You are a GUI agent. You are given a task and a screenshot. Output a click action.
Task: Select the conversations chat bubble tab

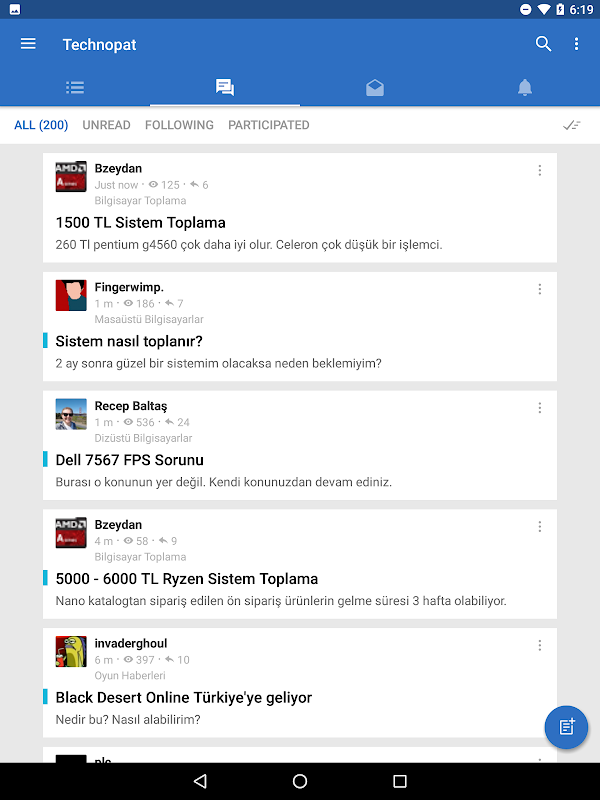[225, 87]
